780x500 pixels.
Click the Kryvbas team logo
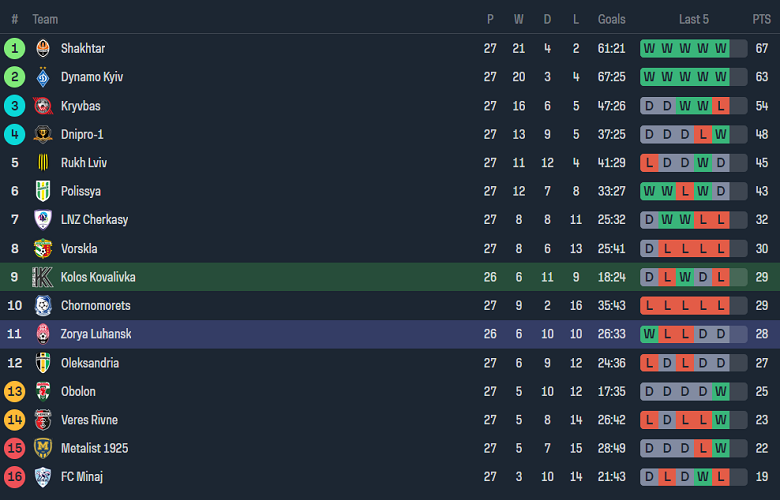[x=43, y=106]
